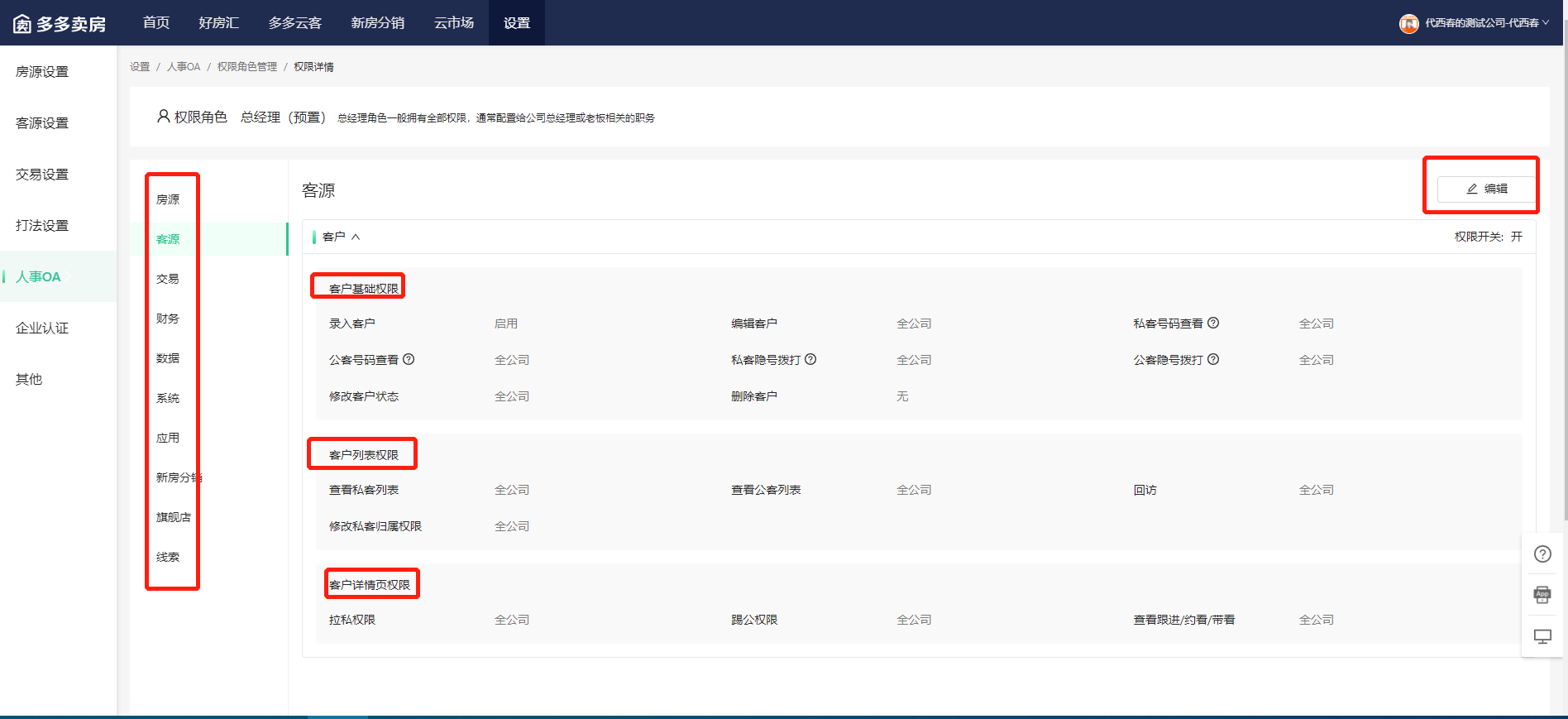Go to 企业认证 in left sidebar

[42, 328]
